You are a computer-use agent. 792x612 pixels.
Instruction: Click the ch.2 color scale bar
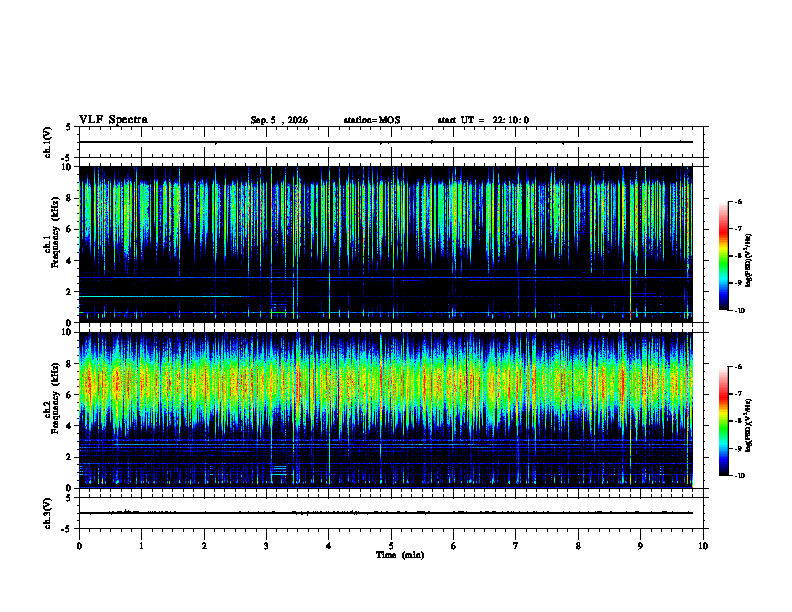pyautogui.click(x=723, y=421)
